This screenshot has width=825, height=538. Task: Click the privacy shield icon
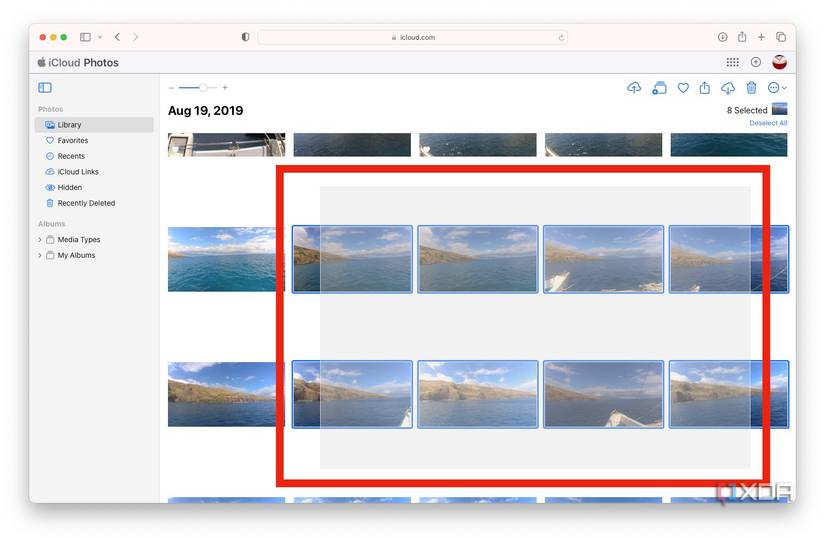245,37
